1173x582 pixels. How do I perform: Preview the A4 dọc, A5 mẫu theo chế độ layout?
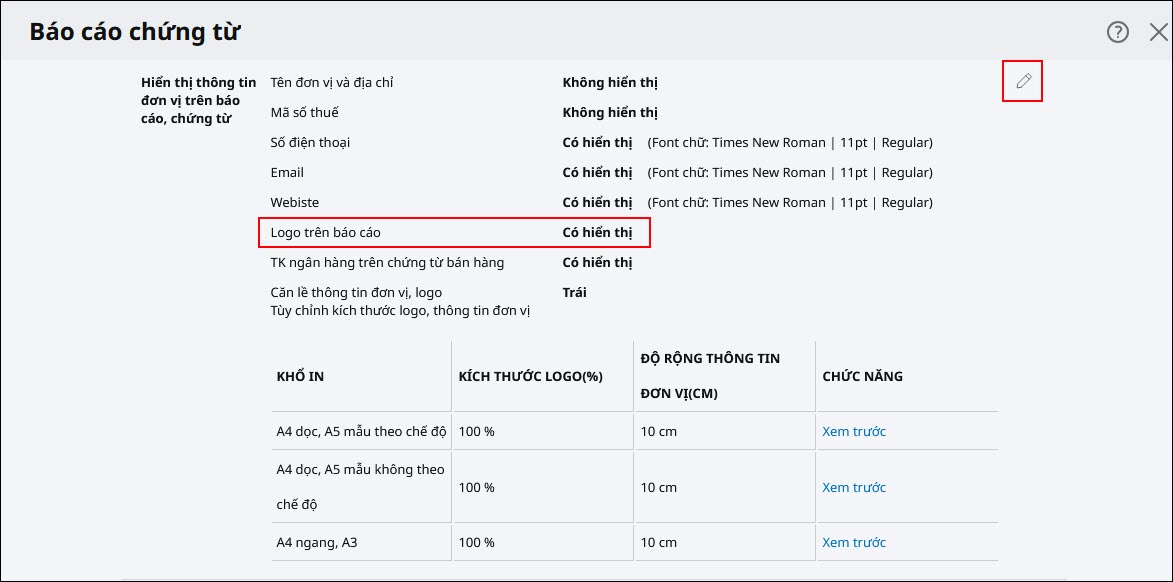[x=854, y=431]
